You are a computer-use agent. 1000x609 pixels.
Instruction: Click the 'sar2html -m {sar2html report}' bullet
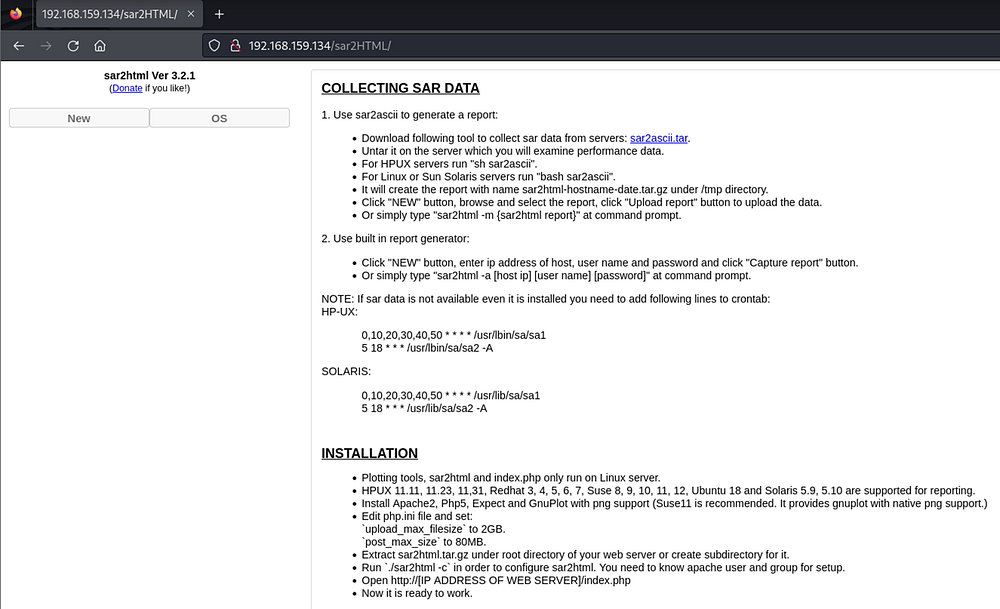[x=521, y=215]
